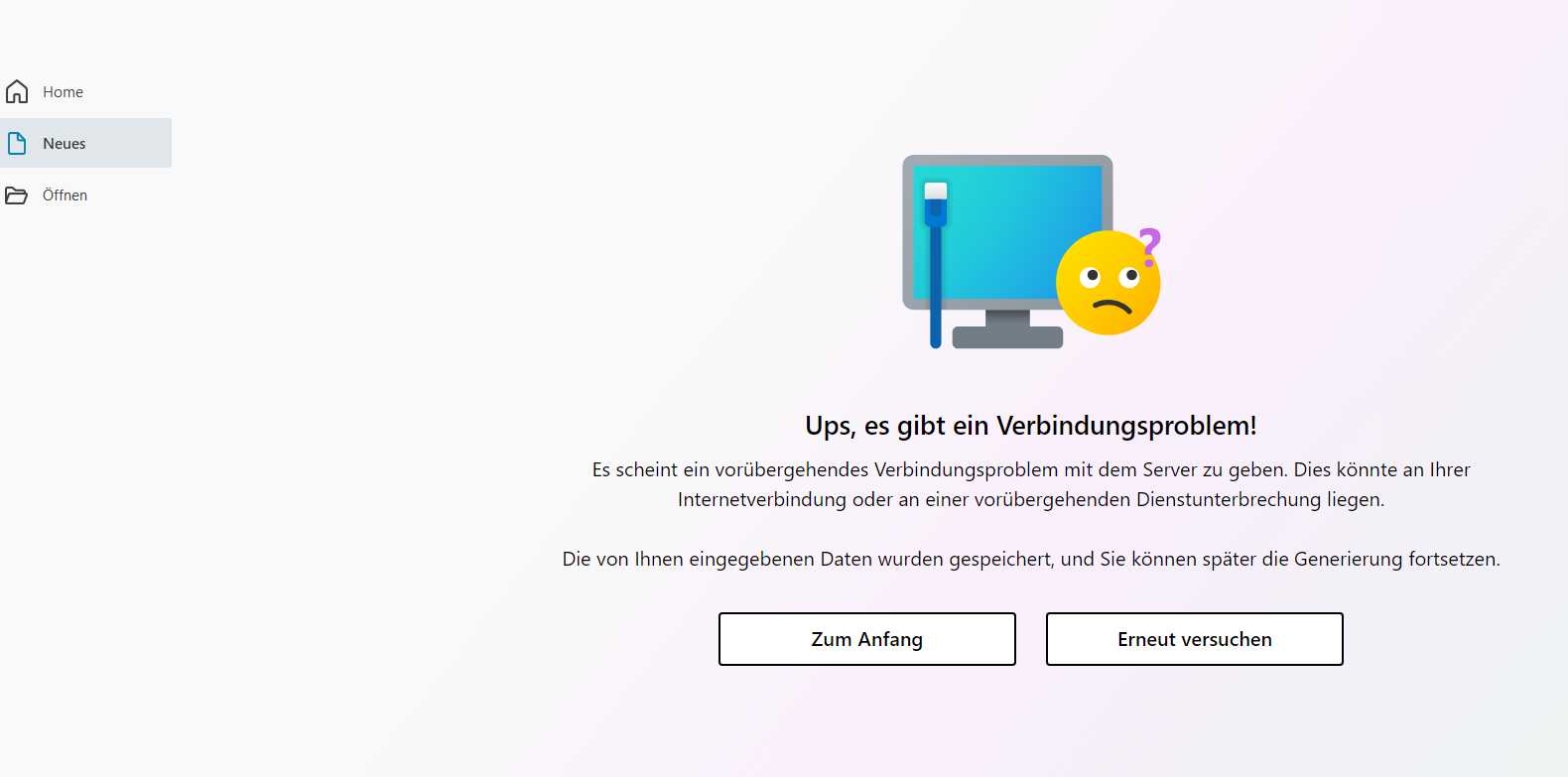Click the Zum Anfang button
Screen dimensions: 1568x777
(x=867, y=639)
